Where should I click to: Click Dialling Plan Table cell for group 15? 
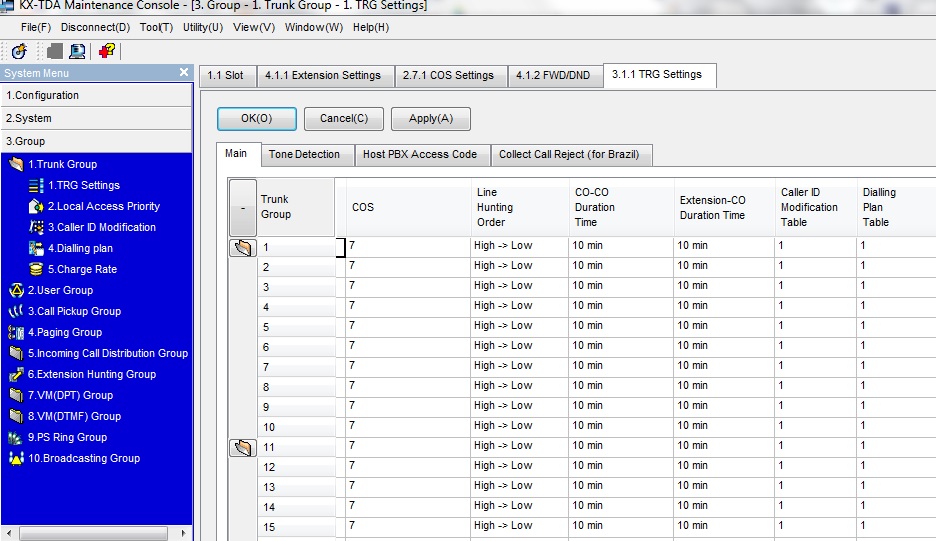(x=896, y=526)
